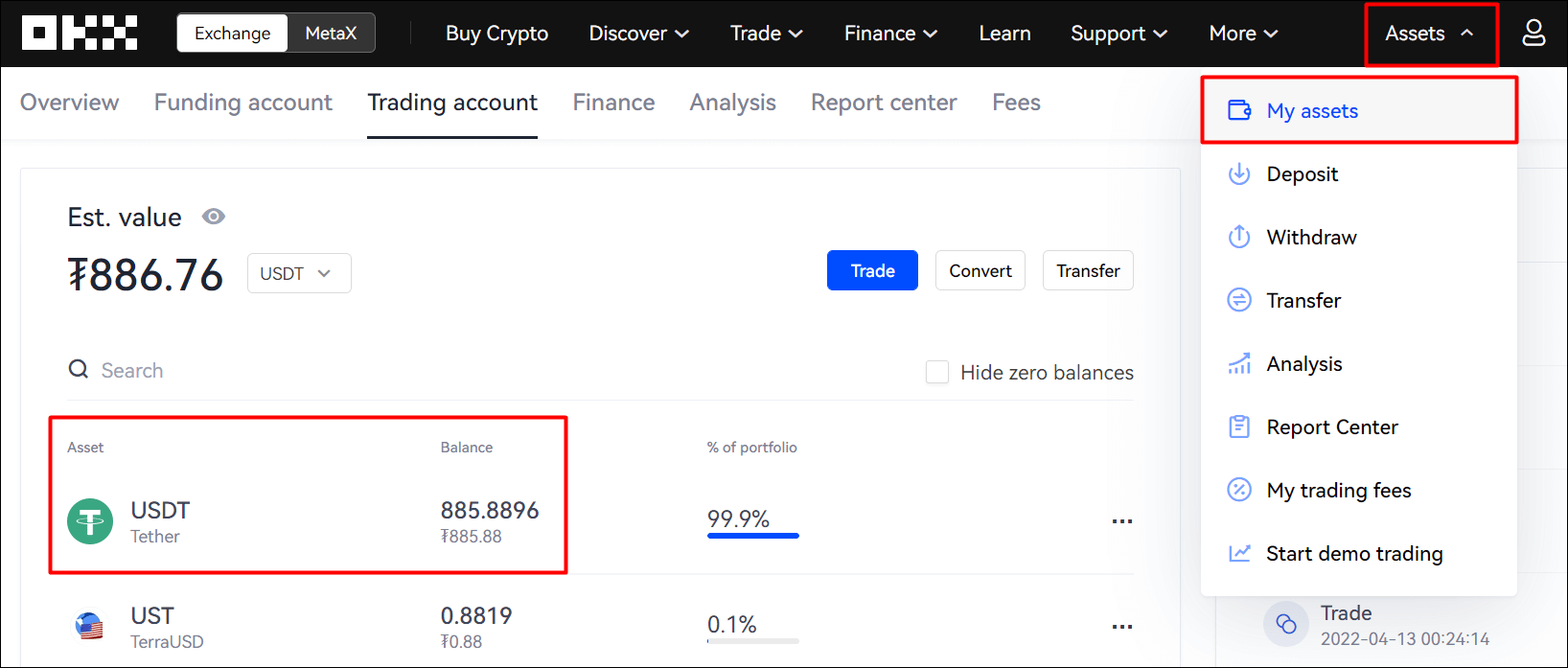Expand the Discover menu
The width and height of the screenshot is (1568, 668).
(x=638, y=33)
